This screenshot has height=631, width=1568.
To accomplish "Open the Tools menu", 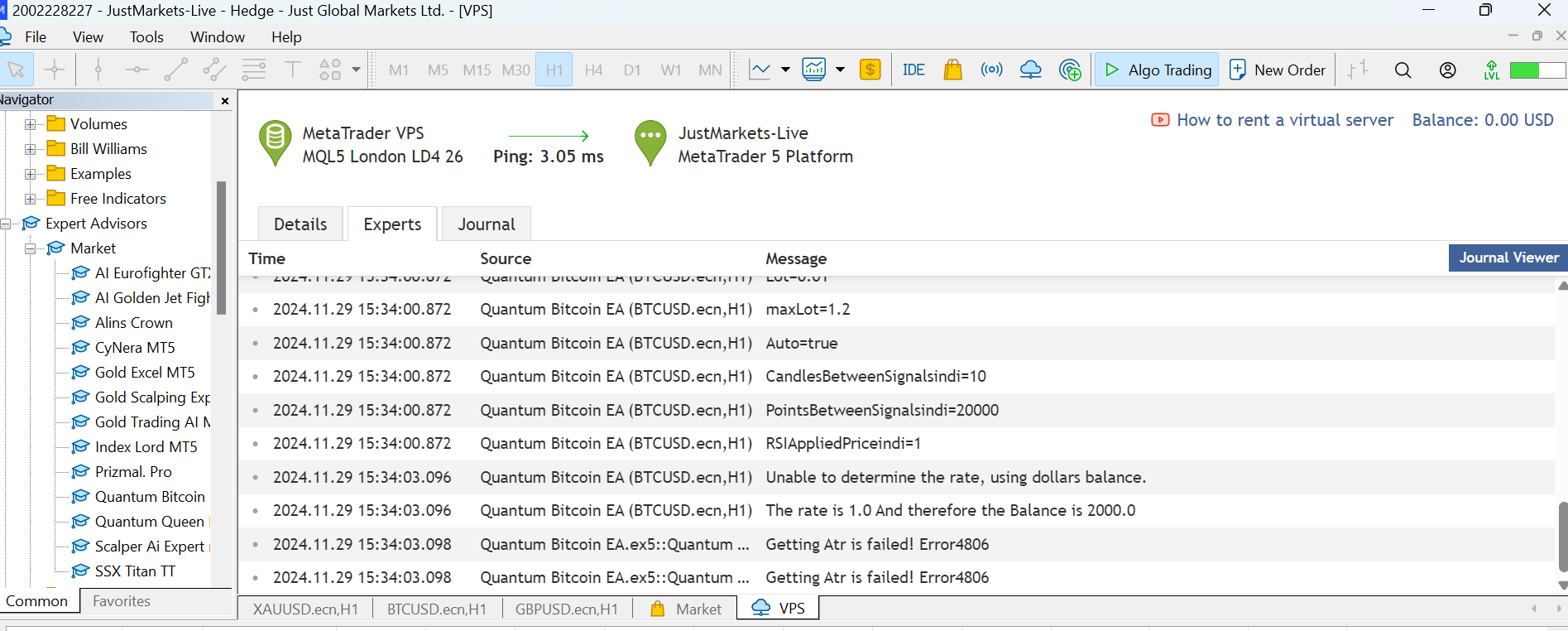I will click(x=146, y=37).
